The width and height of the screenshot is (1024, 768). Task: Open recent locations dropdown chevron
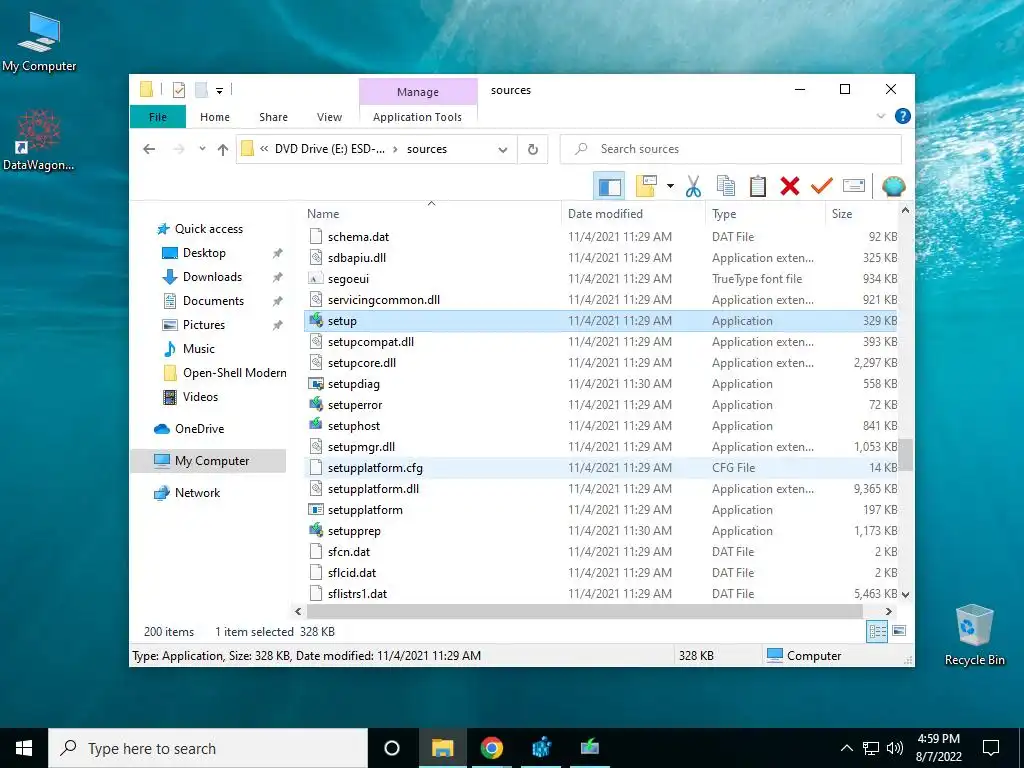pyautogui.click(x=202, y=149)
